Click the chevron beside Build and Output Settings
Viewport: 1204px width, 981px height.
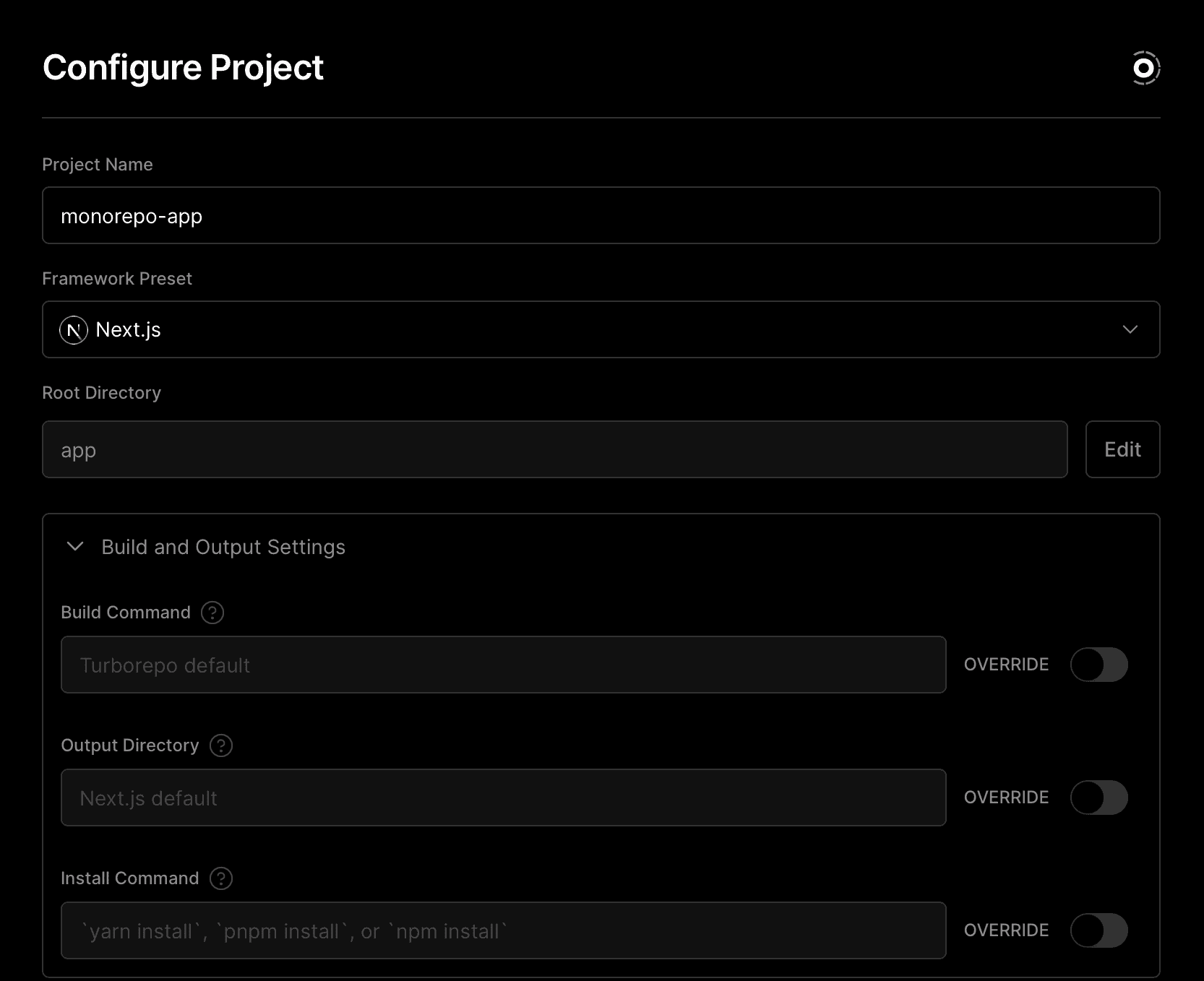click(75, 547)
